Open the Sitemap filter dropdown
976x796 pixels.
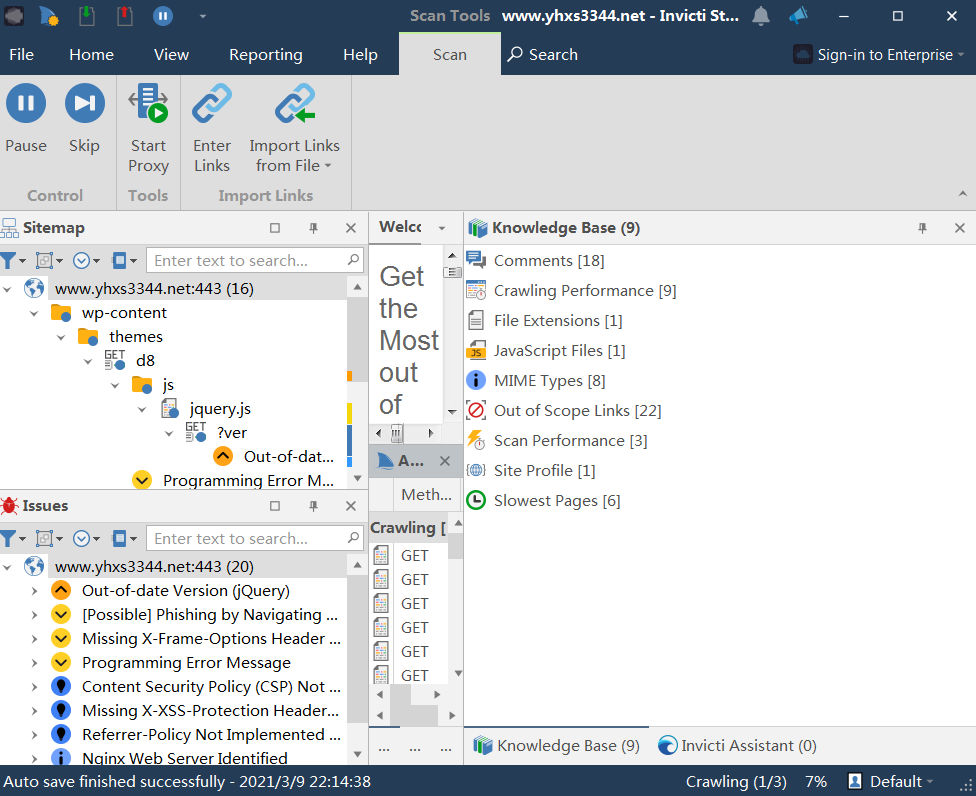click(x=13, y=260)
